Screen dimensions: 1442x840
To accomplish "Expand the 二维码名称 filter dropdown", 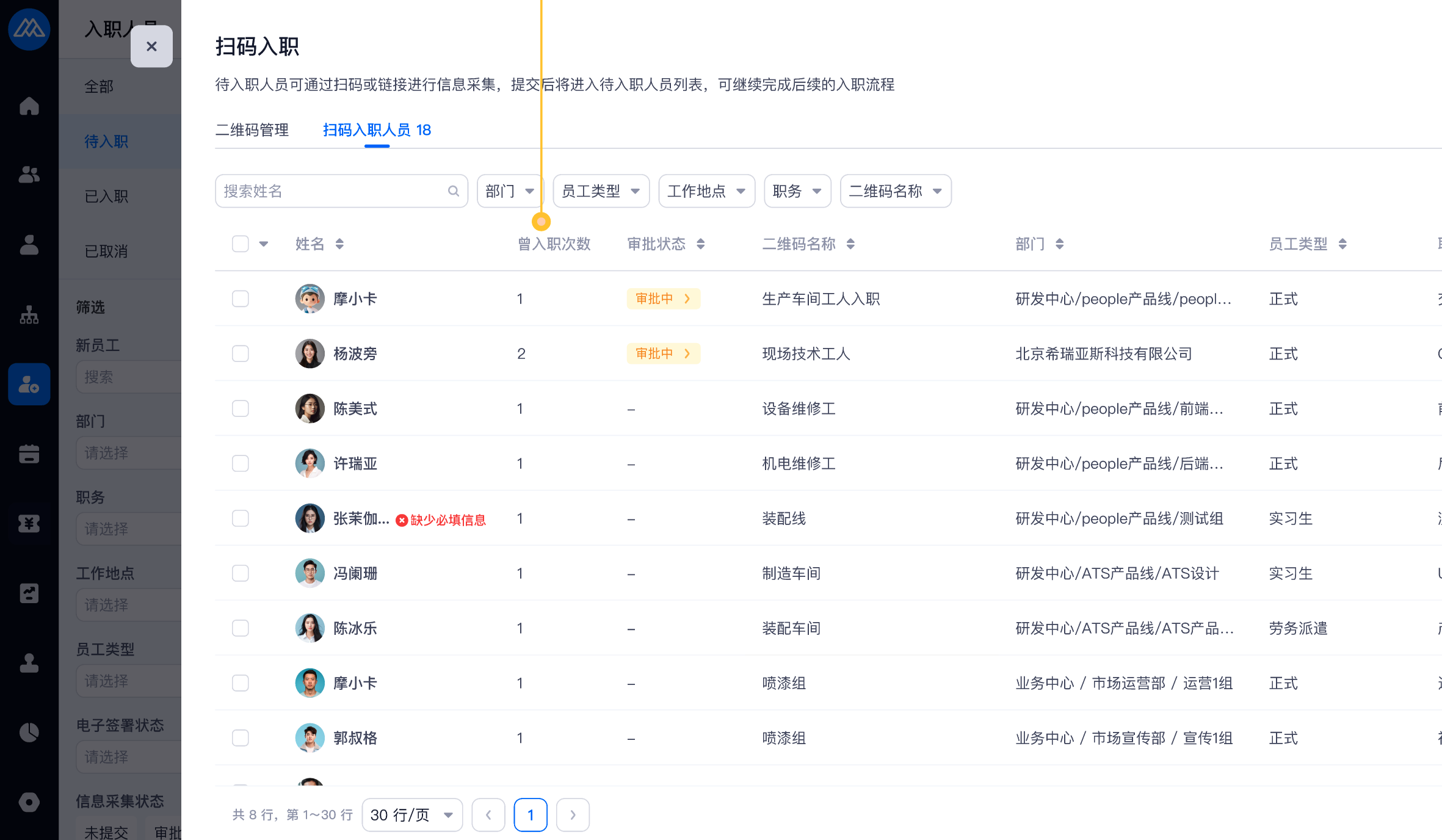I will click(x=895, y=191).
